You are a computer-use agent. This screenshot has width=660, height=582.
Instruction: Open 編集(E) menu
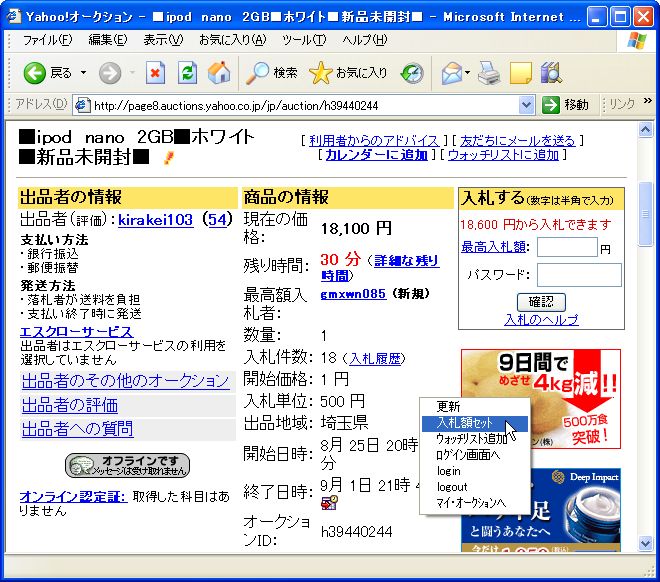pyautogui.click(x=108, y=40)
